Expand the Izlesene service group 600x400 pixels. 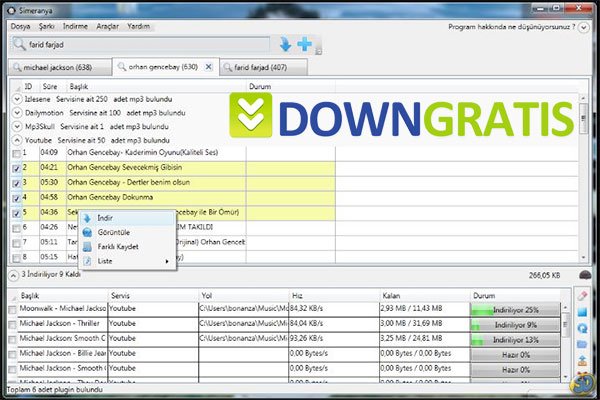17,99
